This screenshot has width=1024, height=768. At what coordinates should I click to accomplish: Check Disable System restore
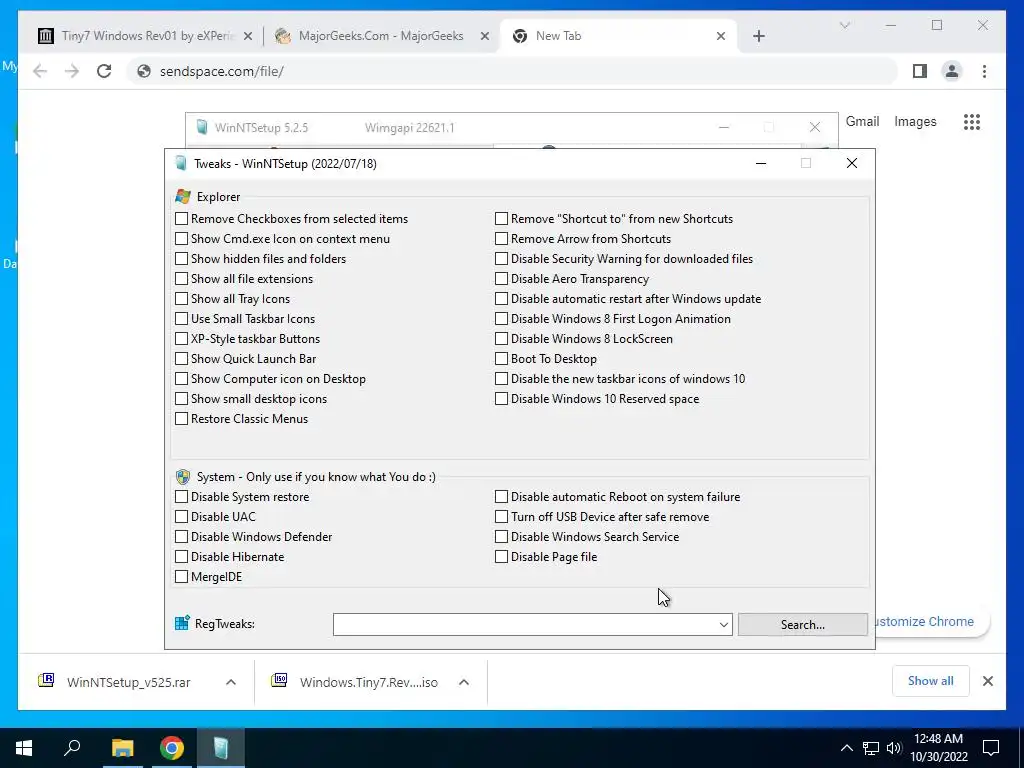(x=182, y=497)
